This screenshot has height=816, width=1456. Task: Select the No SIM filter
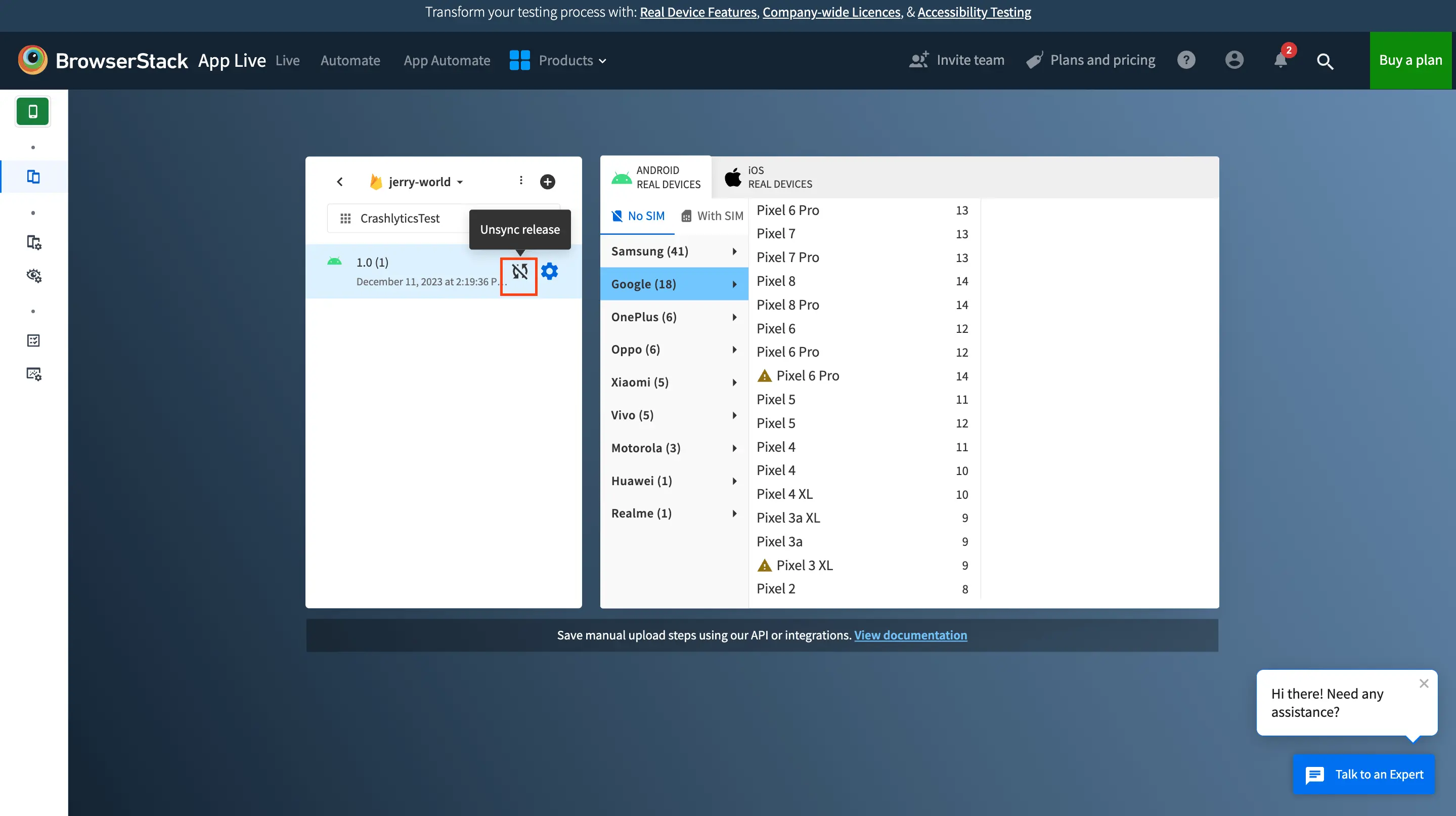[x=638, y=216]
